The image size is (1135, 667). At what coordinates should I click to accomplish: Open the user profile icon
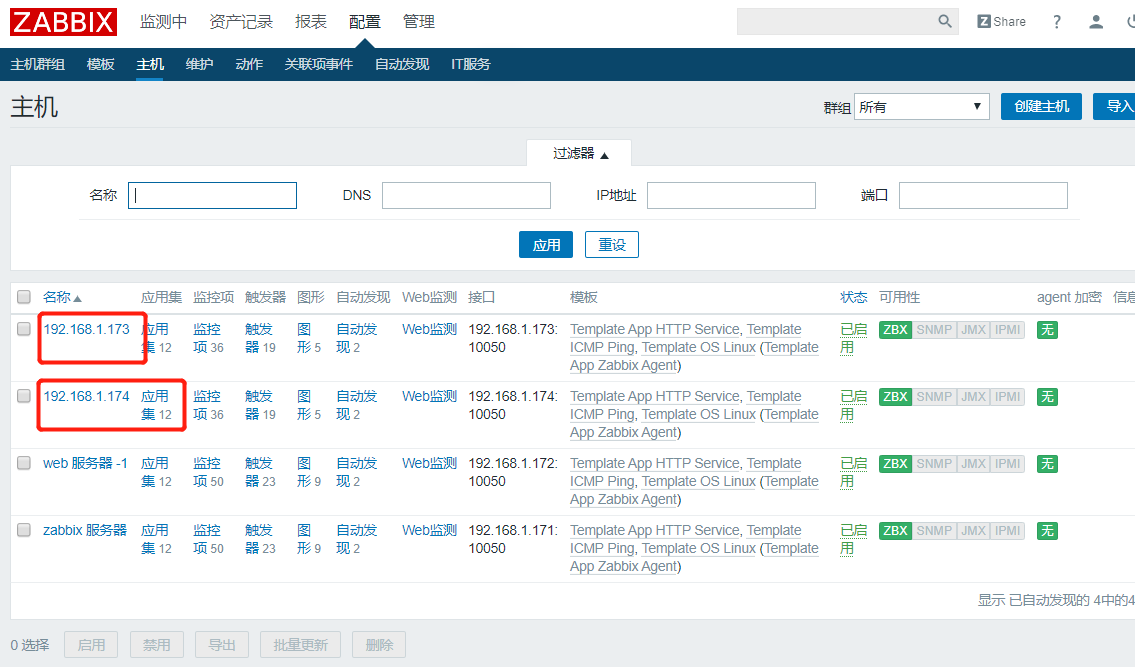tap(1096, 22)
